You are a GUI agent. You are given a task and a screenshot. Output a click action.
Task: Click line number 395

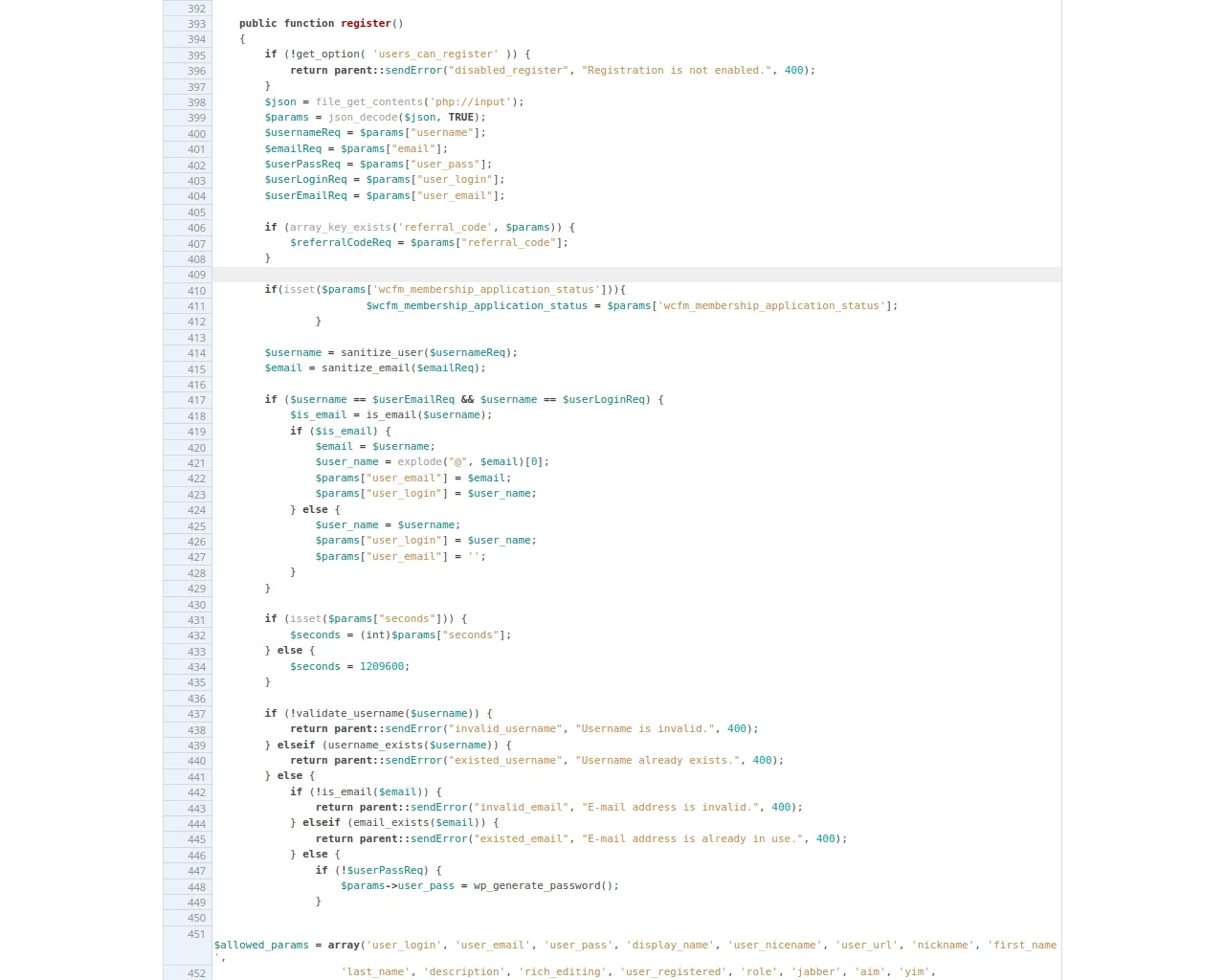pyautogui.click(x=196, y=56)
